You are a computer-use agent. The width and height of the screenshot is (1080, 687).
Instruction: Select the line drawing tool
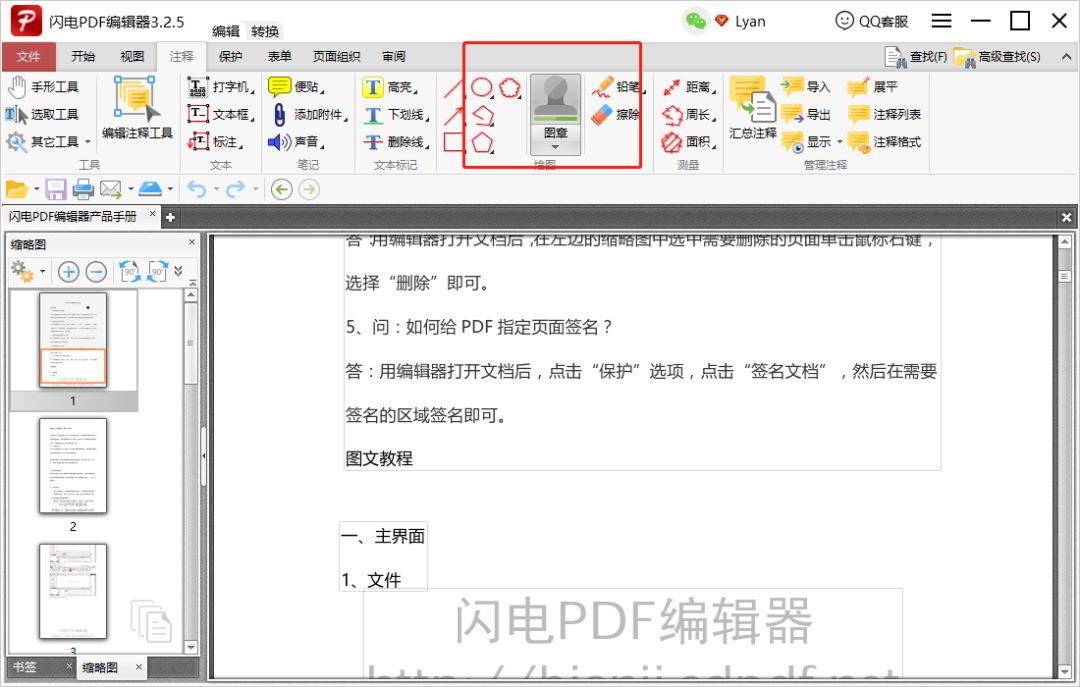pos(454,88)
